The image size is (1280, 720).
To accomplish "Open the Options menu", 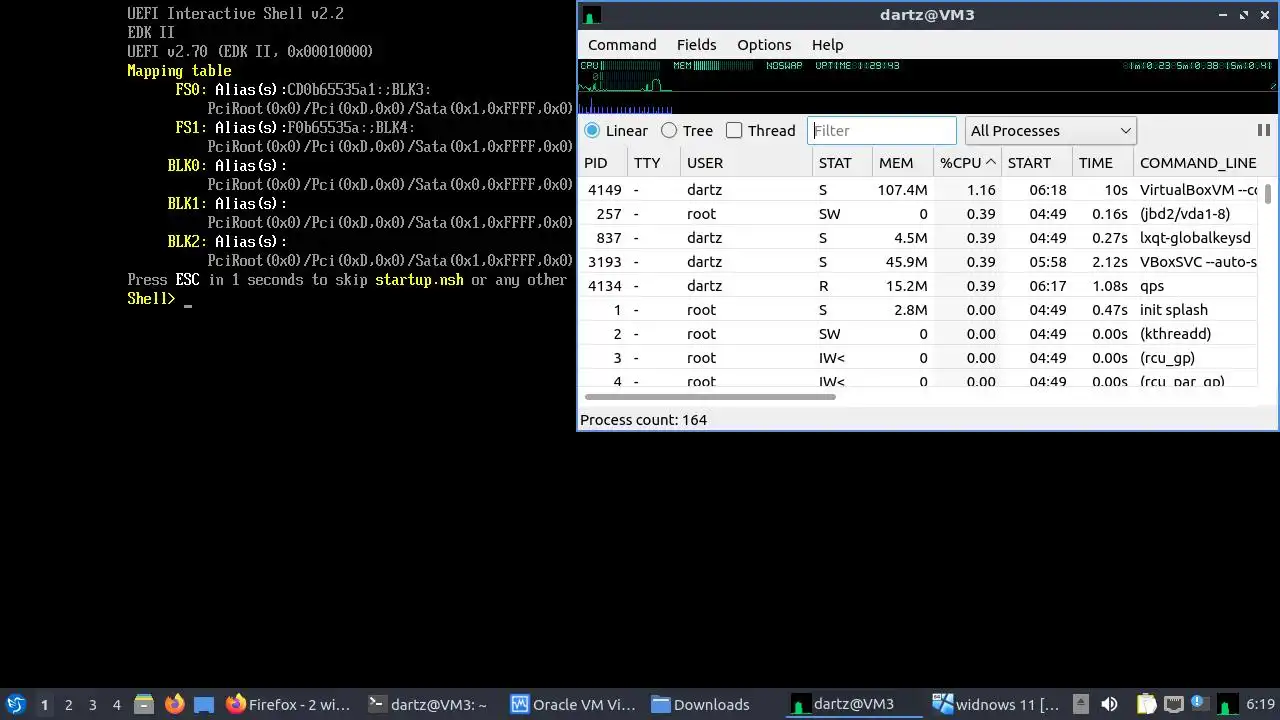I will [x=764, y=45].
